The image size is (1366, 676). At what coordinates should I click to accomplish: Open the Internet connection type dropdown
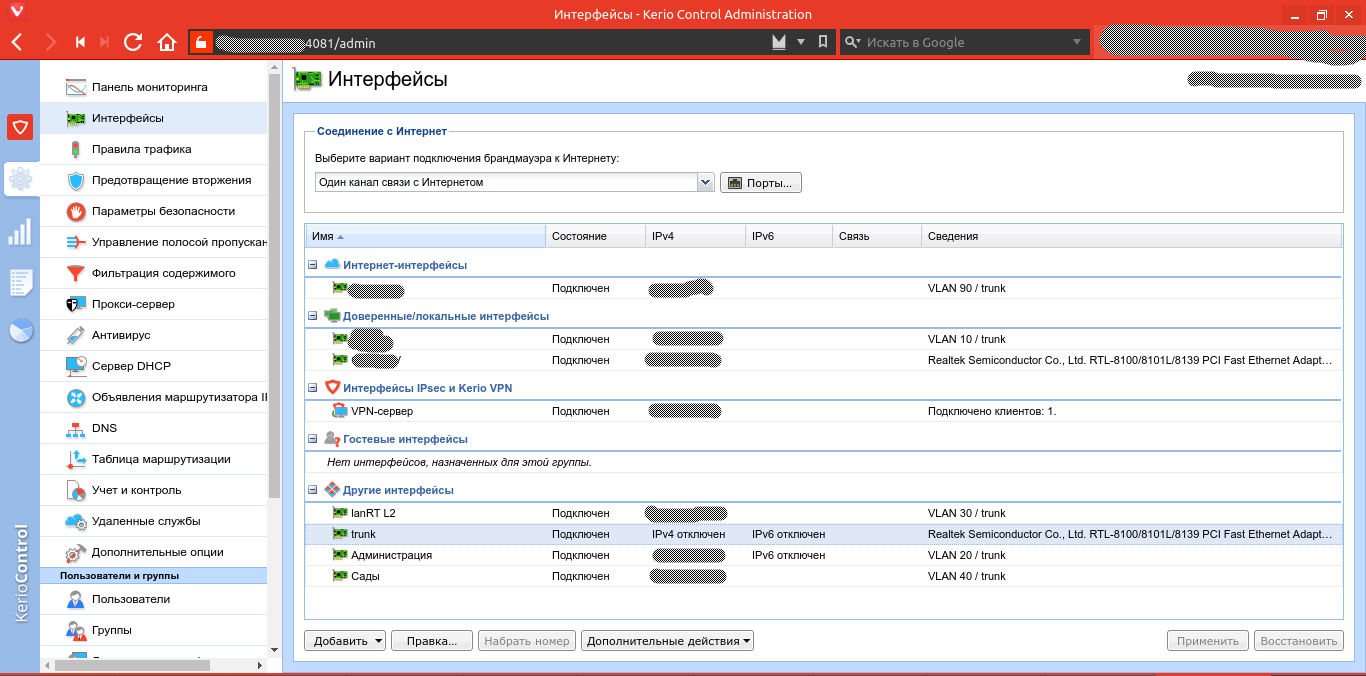(705, 183)
